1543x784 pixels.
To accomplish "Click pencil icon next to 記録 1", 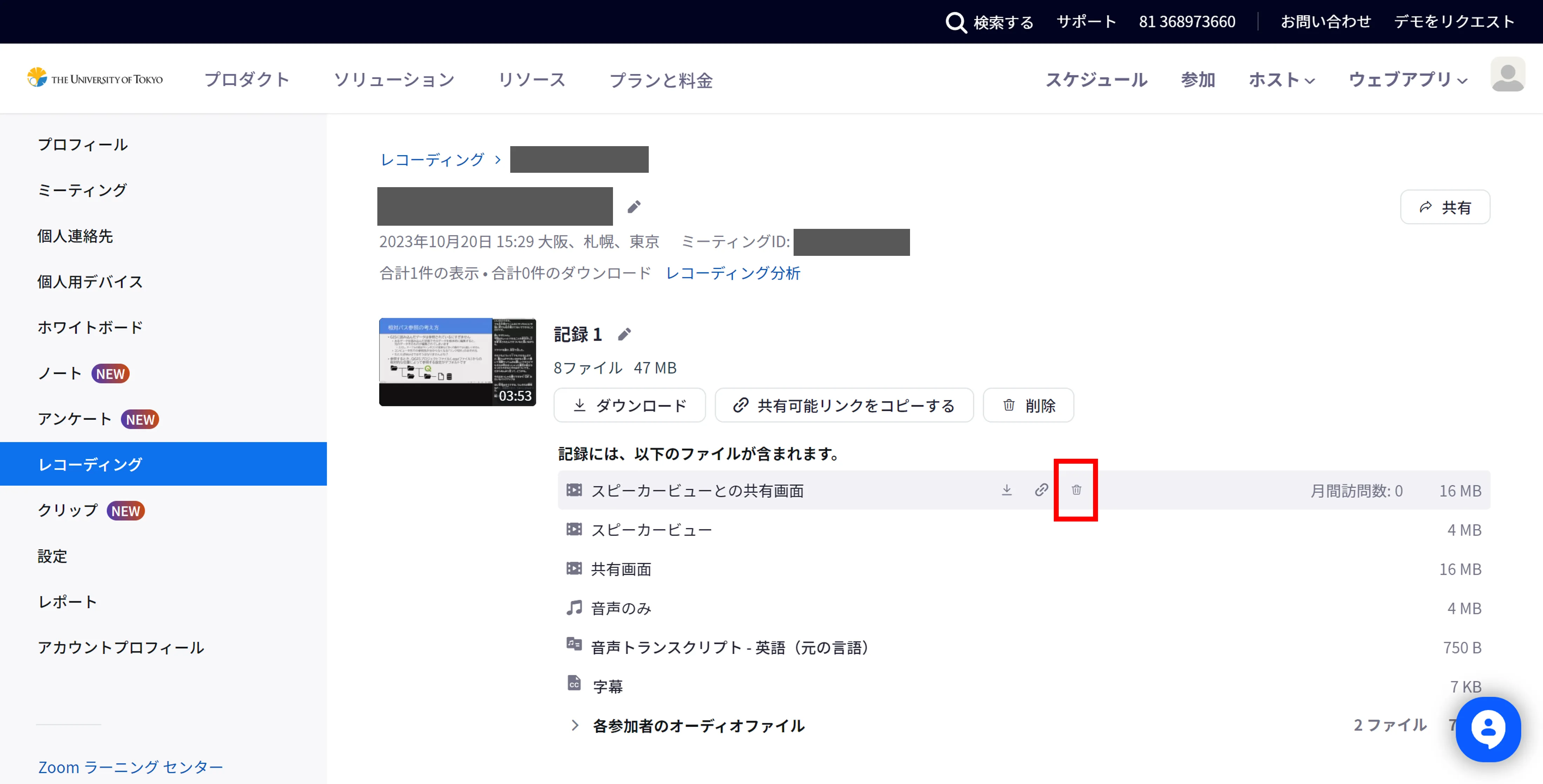I will pos(624,335).
